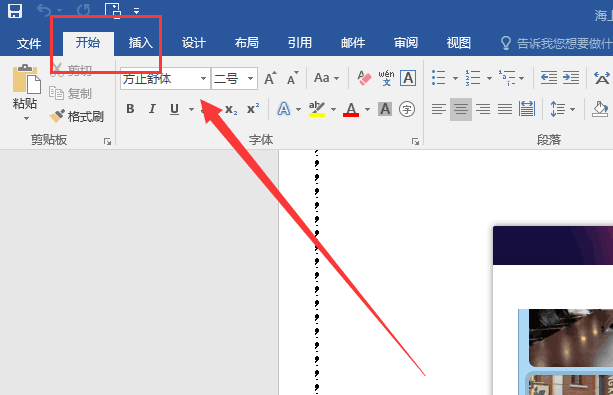Click the Tell Me search box
The height and width of the screenshot is (395, 613).
pos(555,43)
